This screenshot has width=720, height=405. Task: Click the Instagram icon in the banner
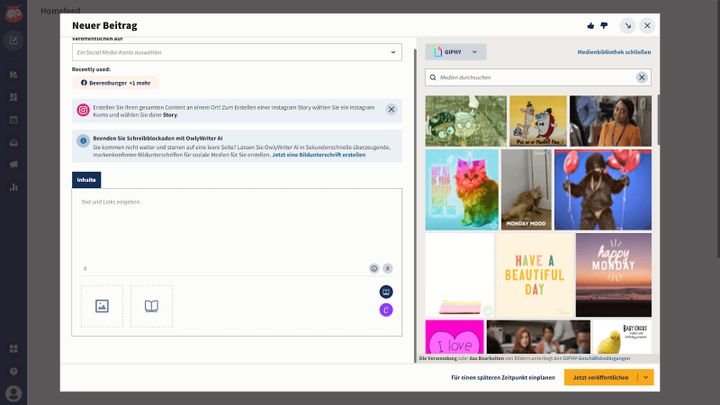pyautogui.click(x=83, y=110)
